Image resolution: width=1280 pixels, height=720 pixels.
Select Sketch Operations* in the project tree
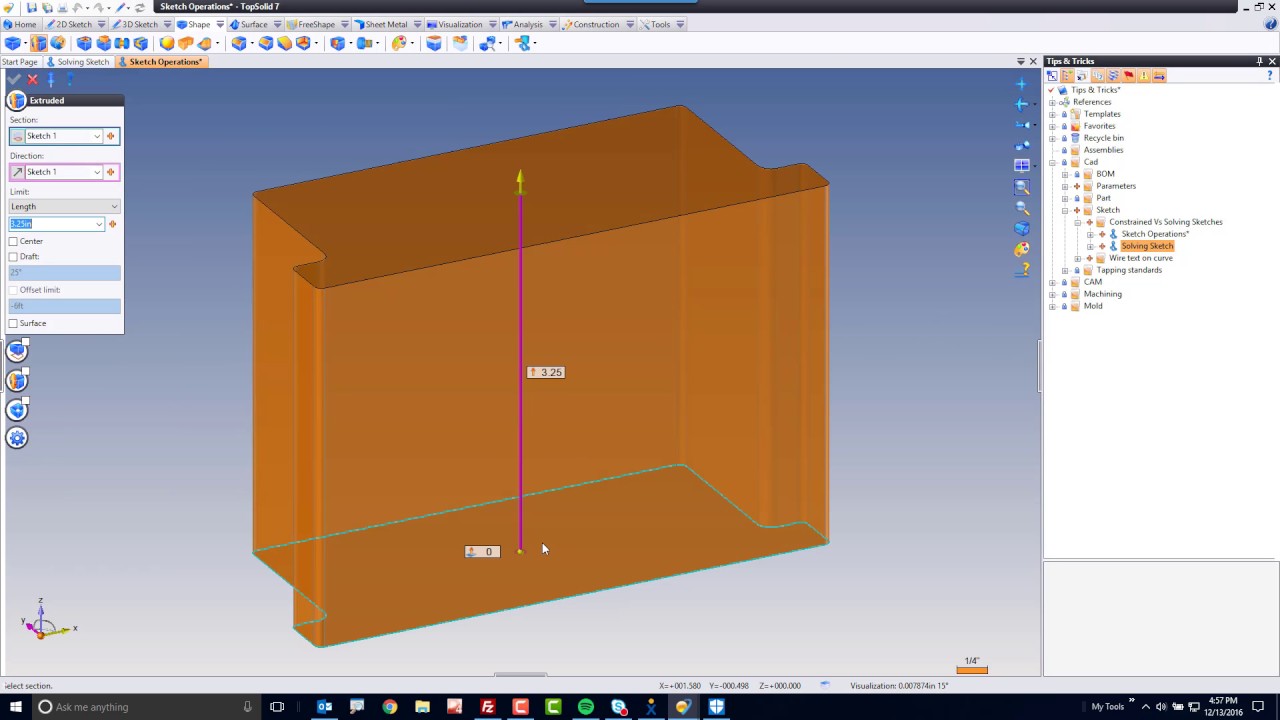pyautogui.click(x=1155, y=234)
